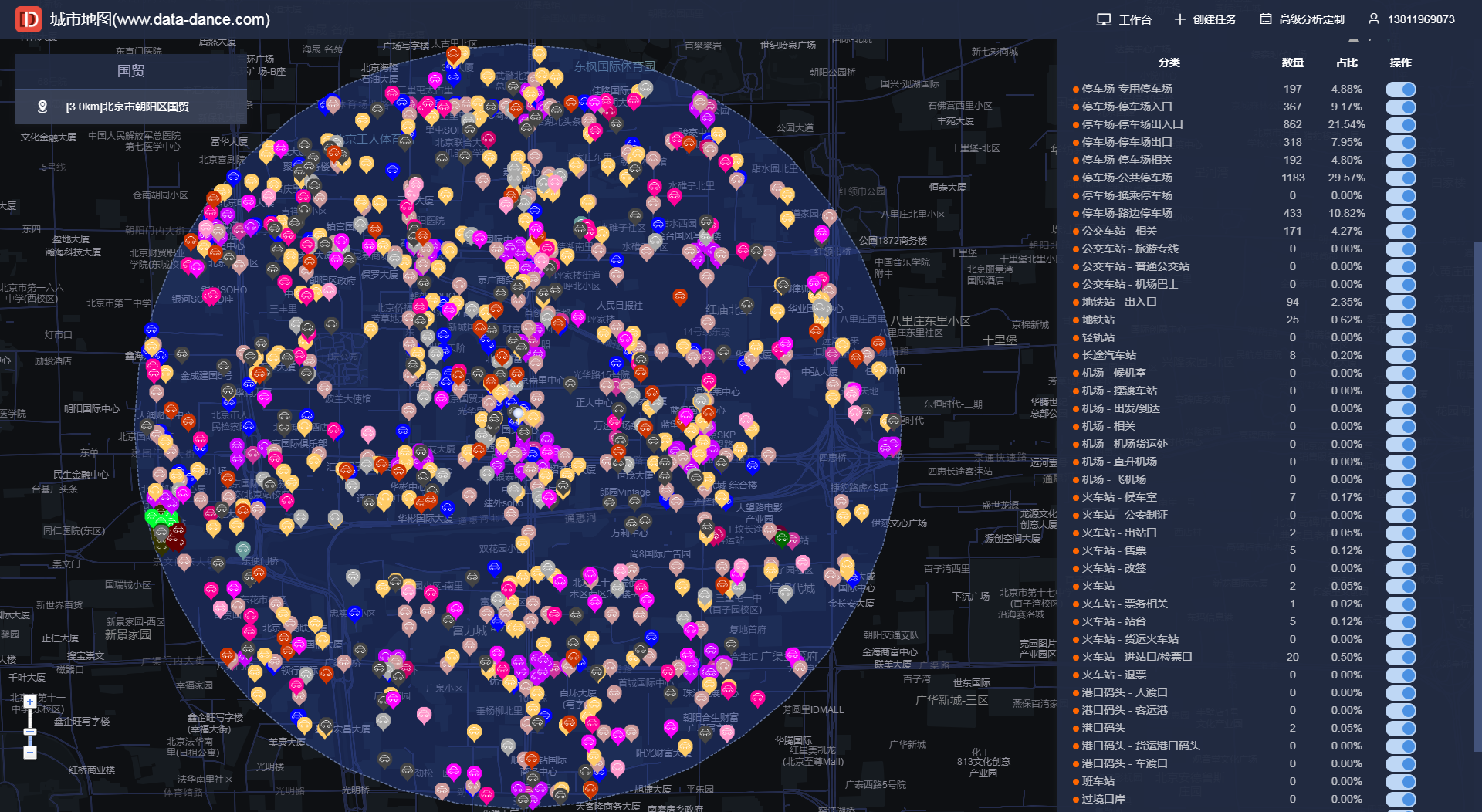This screenshot has height=812, width=1482.
Task: Click the teal marker near 崇文门
Action: [243, 550]
